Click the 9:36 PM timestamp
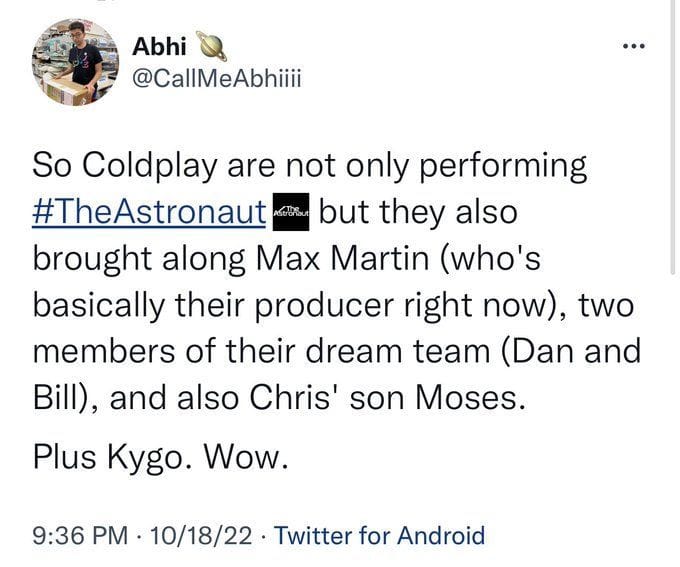Screen dimensions: 680x567 coord(77,535)
